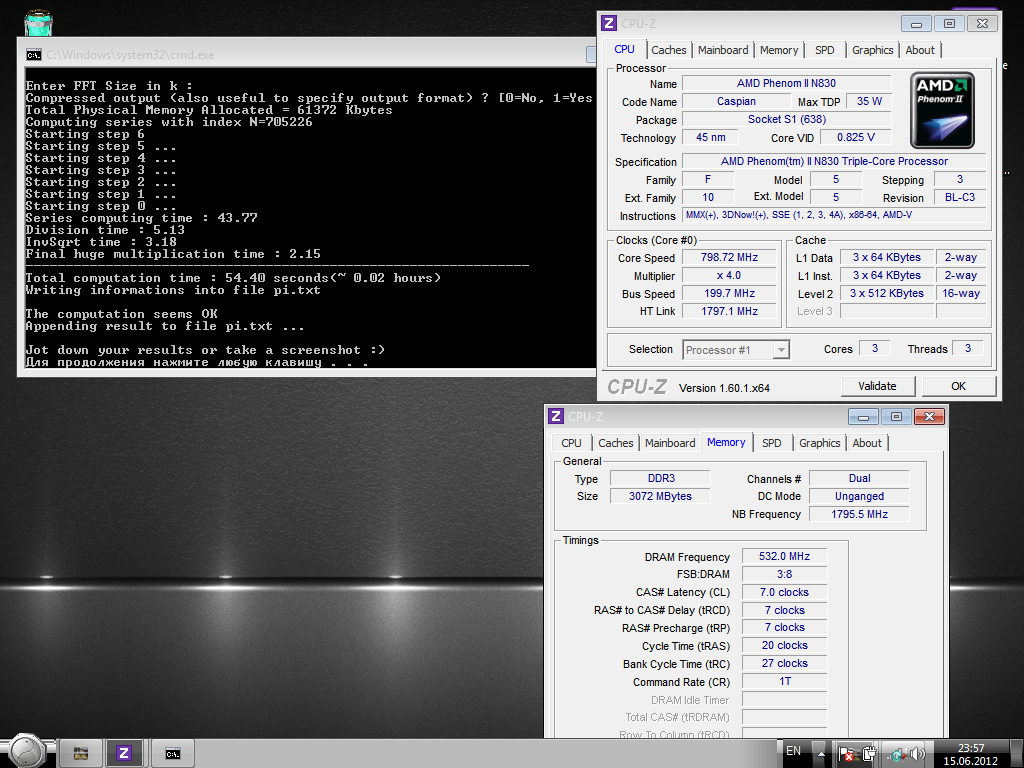Select Mainboard tab in lower Memory window
This screenshot has height=768, width=1024.
point(670,443)
